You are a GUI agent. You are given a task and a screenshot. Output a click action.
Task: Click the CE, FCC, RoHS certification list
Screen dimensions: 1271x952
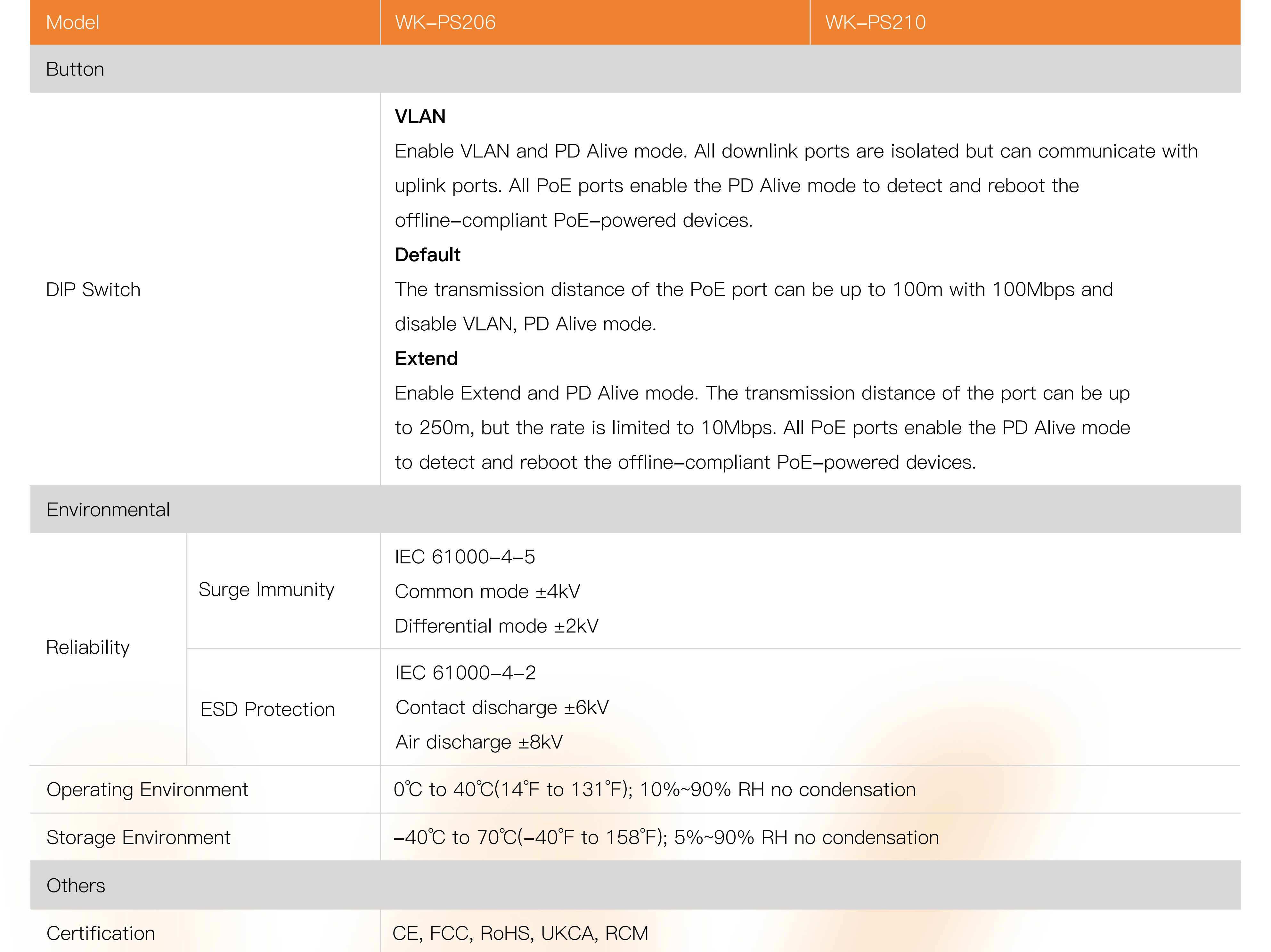click(520, 932)
